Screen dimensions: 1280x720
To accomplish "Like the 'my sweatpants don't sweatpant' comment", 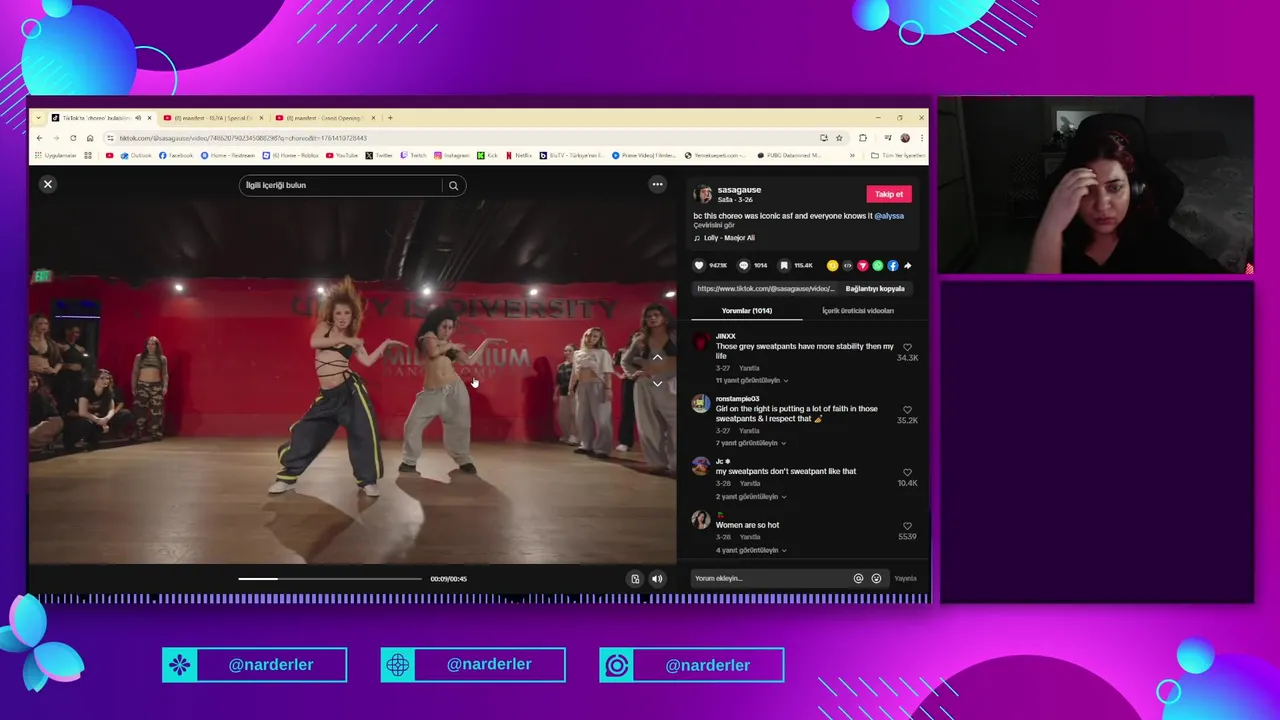I will point(907,472).
